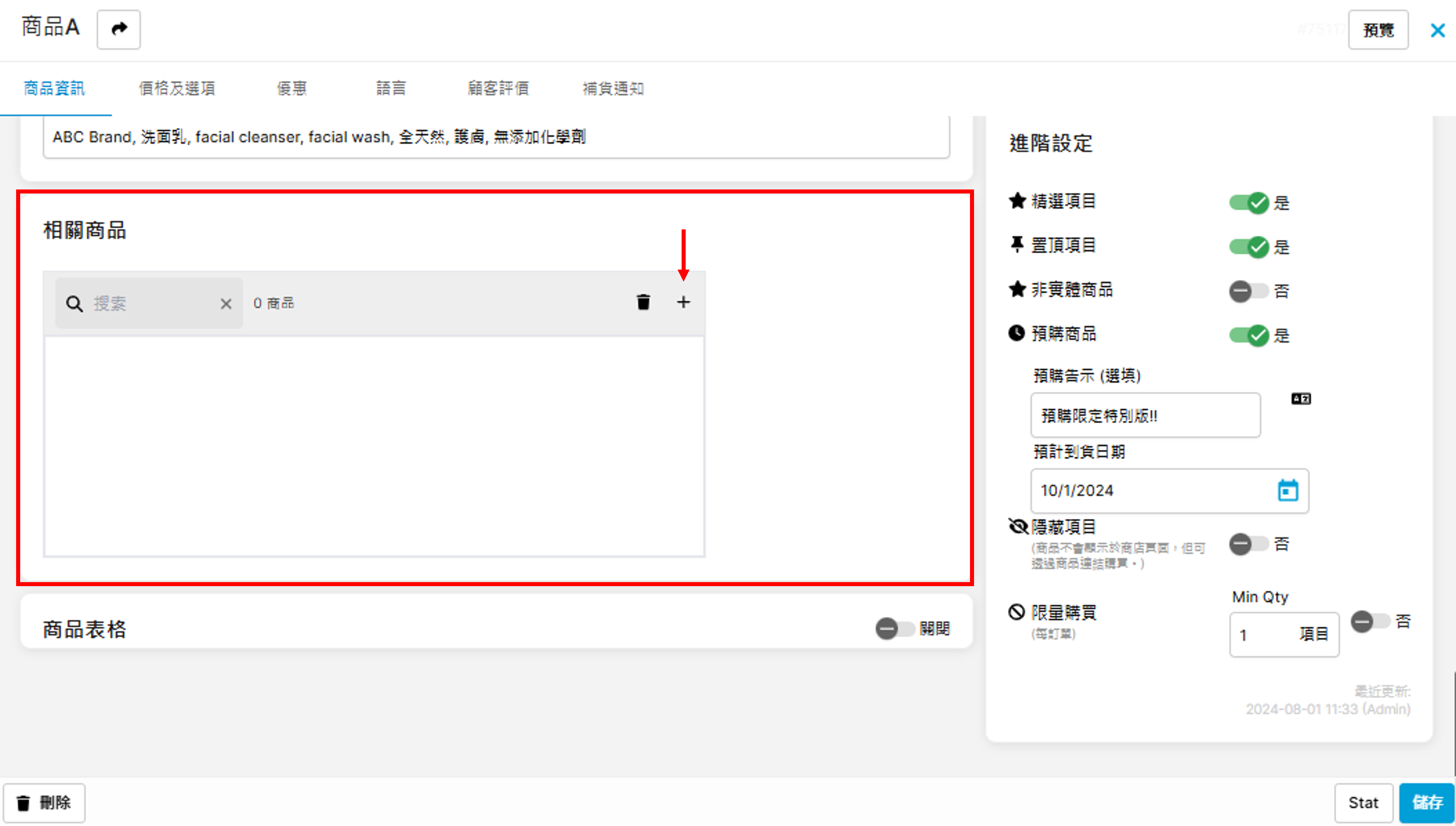Switch on the 商品表格 toggle

pyautogui.click(x=895, y=628)
